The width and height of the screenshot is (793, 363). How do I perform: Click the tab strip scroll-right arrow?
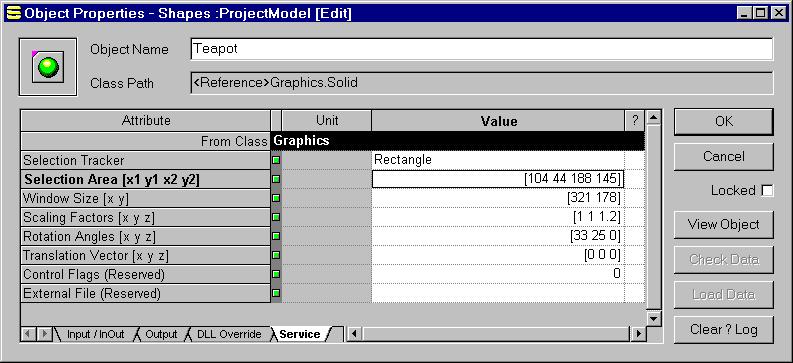point(44,334)
